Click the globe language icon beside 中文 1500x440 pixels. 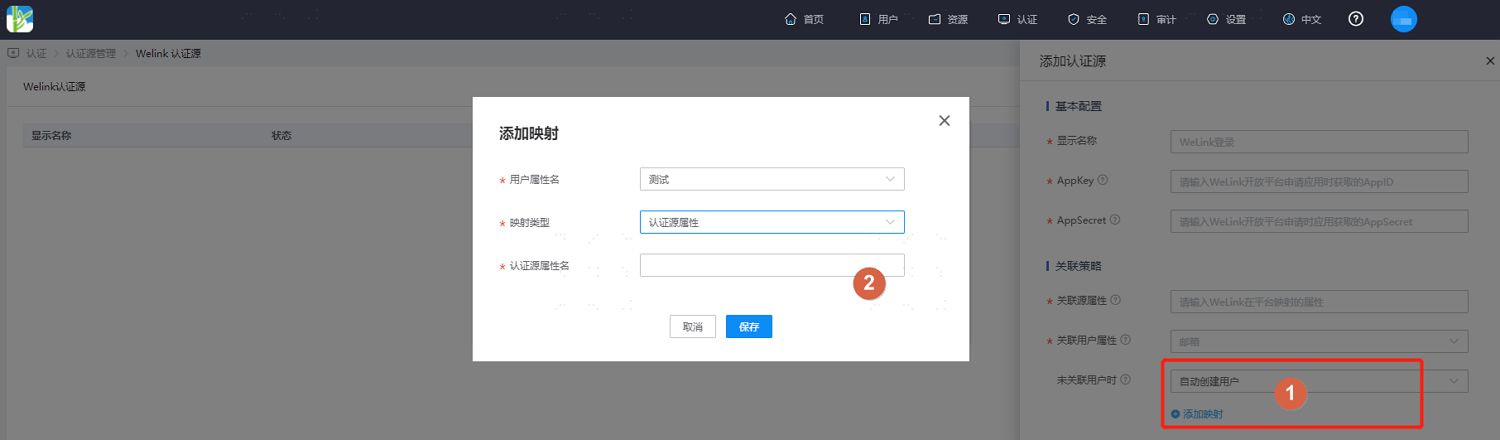coord(1289,19)
